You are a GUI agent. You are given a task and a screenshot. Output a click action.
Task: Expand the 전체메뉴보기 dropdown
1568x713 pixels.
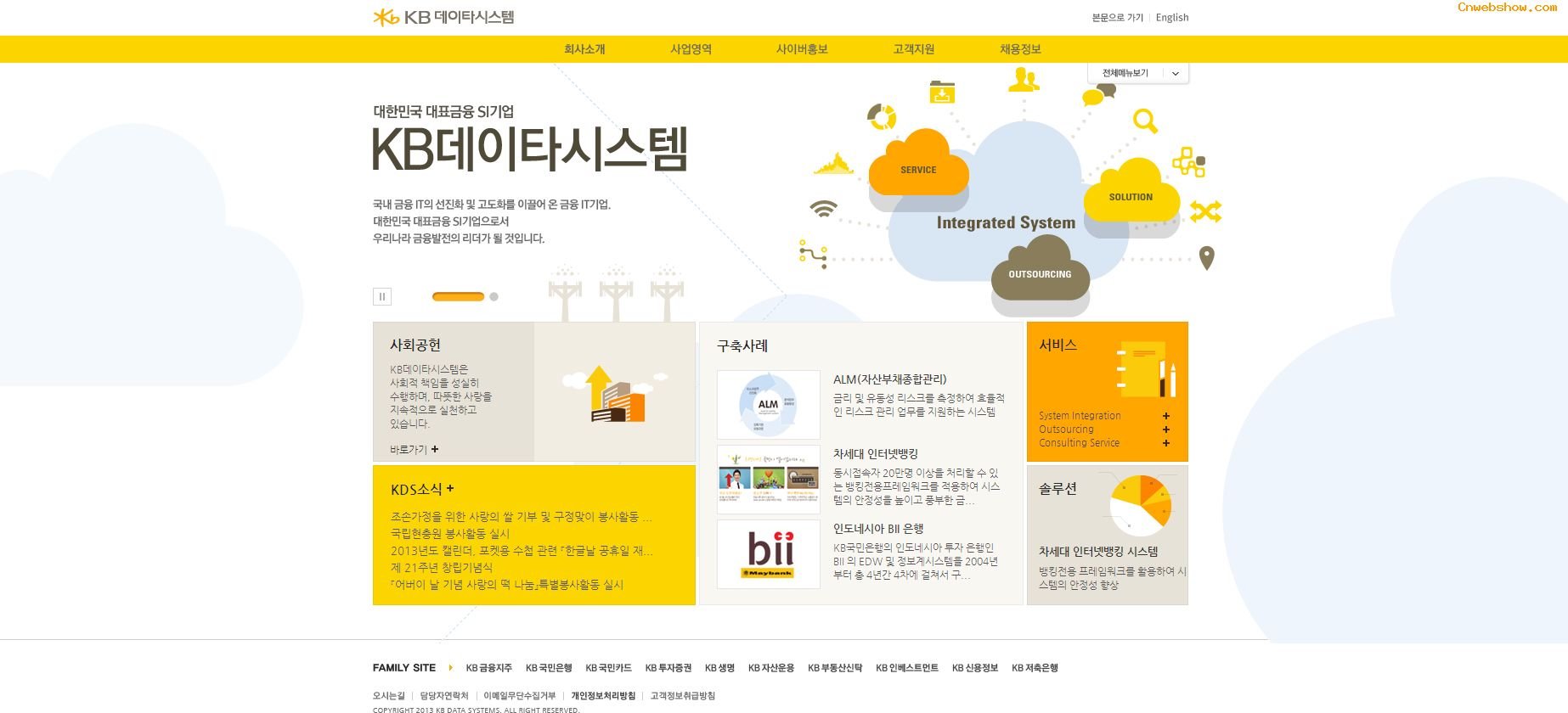(x=1138, y=74)
